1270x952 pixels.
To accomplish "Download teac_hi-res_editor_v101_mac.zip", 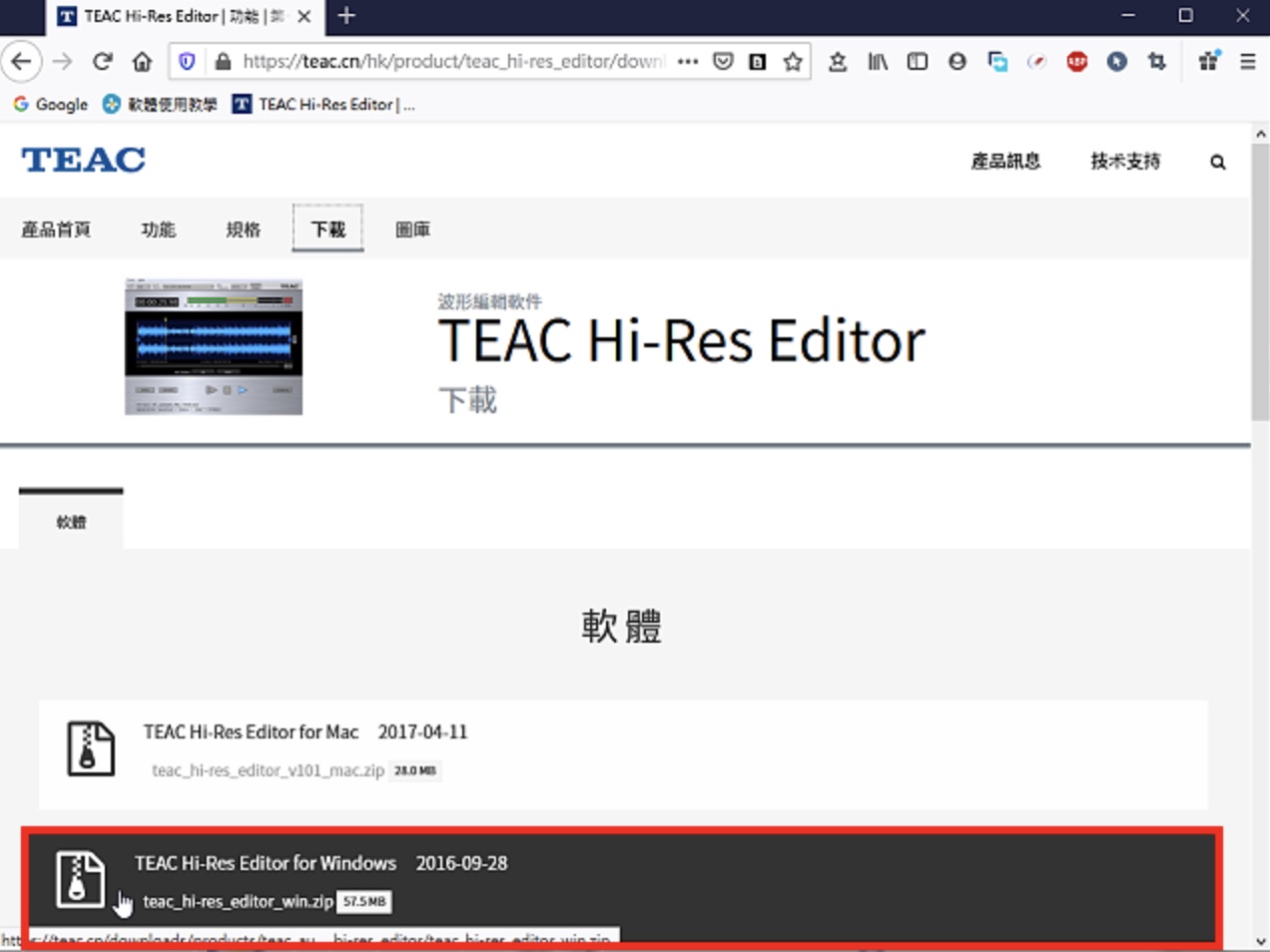I will click(x=268, y=770).
